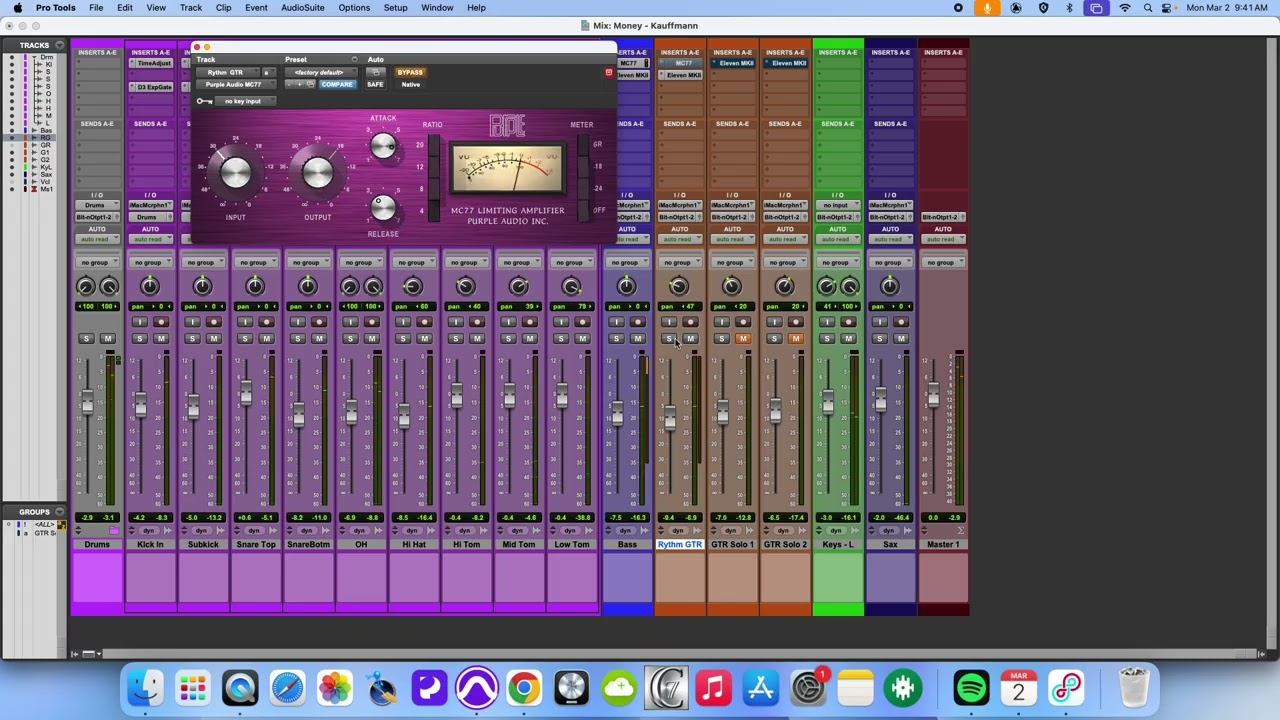This screenshot has width=1280, height=720.
Task: Solo the Rythm GTR track
Action: pyautogui.click(x=669, y=338)
